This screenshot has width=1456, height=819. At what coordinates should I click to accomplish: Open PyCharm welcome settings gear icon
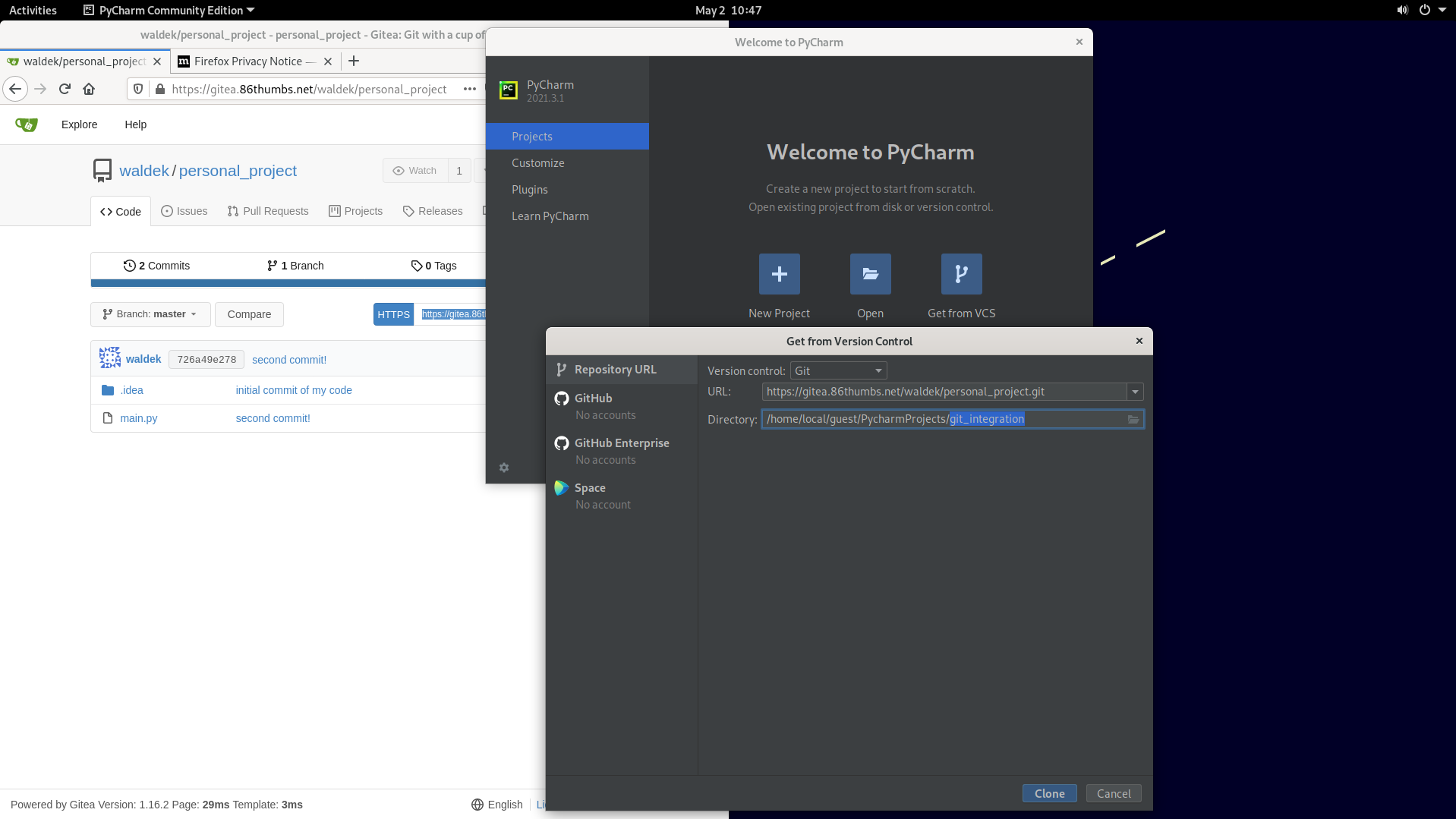point(504,468)
